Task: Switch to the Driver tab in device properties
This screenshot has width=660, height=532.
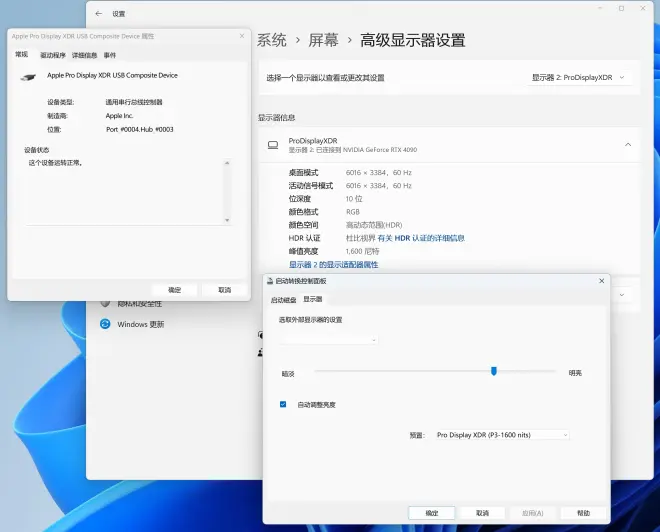Action: [x=53, y=55]
